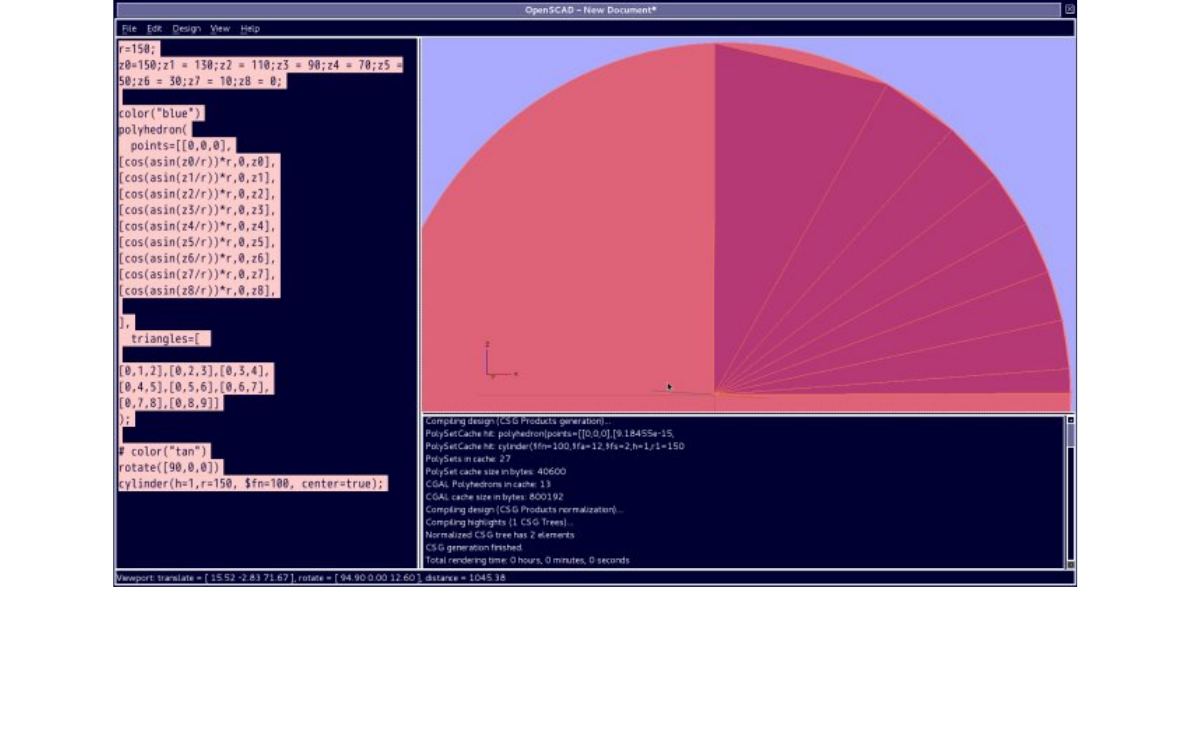Image resolution: width=1190 pixels, height=732 pixels.
Task: Click console line 'CSG generation finished.'
Action: [474, 548]
